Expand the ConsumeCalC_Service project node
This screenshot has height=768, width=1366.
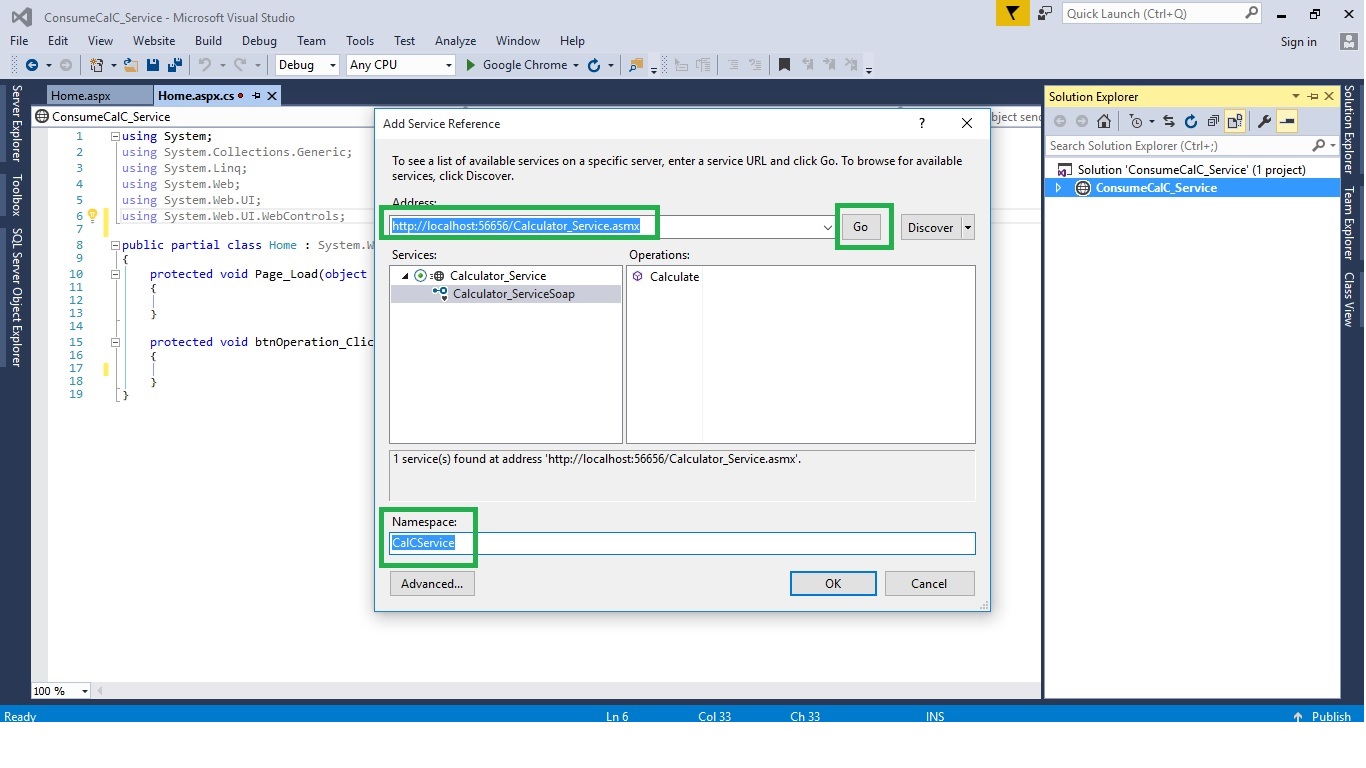click(x=1059, y=187)
